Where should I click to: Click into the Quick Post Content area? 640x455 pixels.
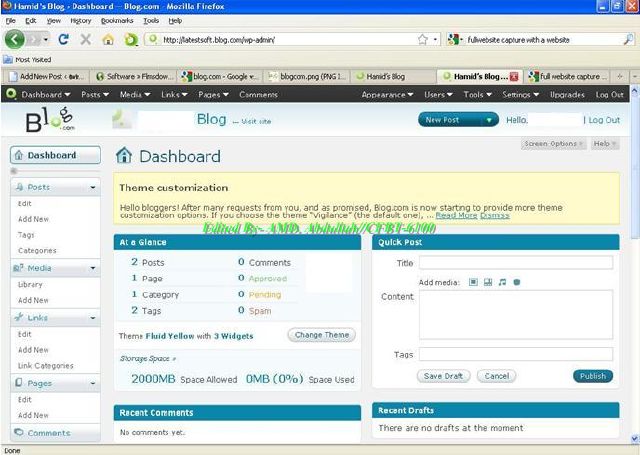[x=516, y=314]
